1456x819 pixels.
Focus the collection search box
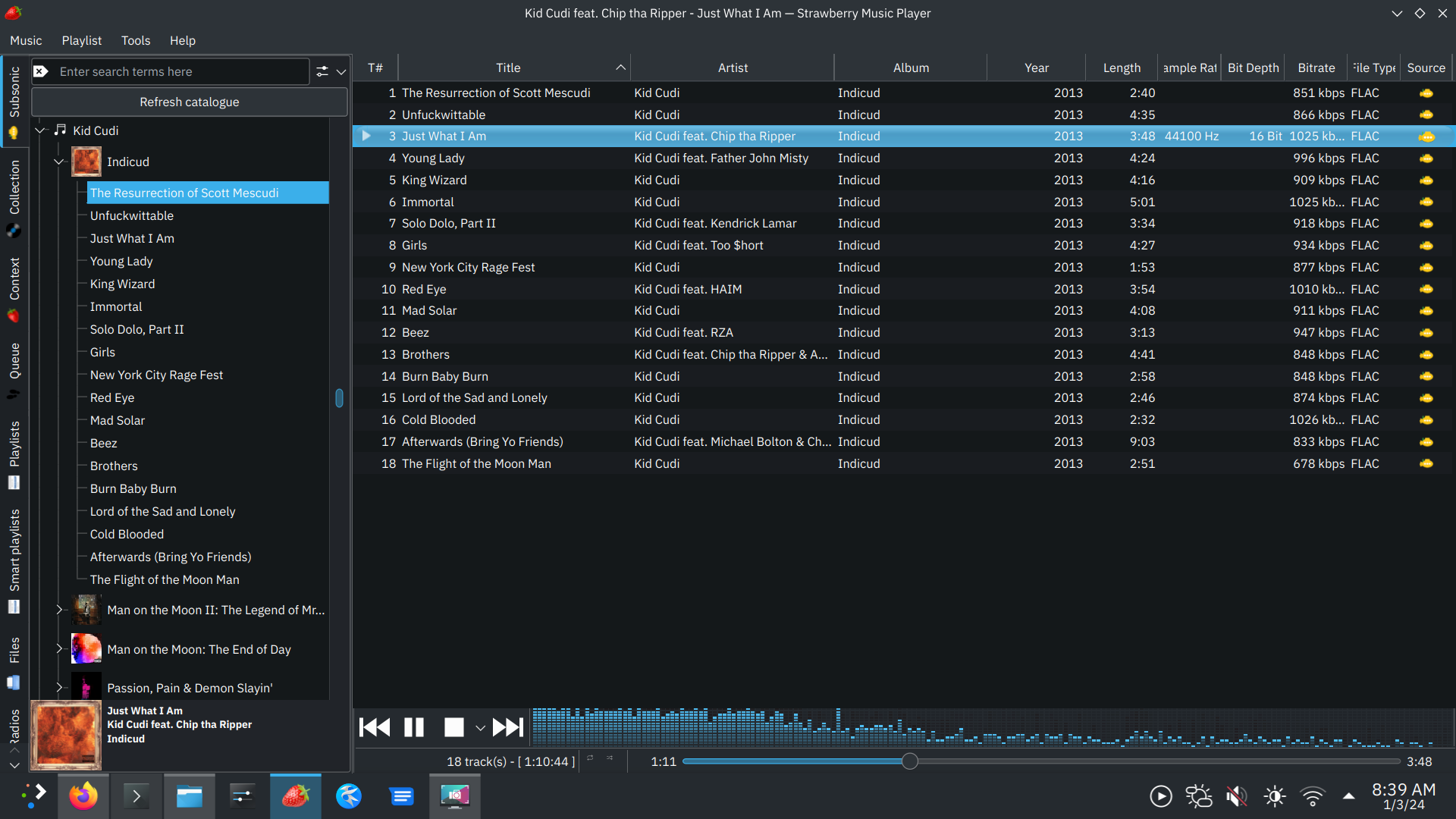[182, 71]
